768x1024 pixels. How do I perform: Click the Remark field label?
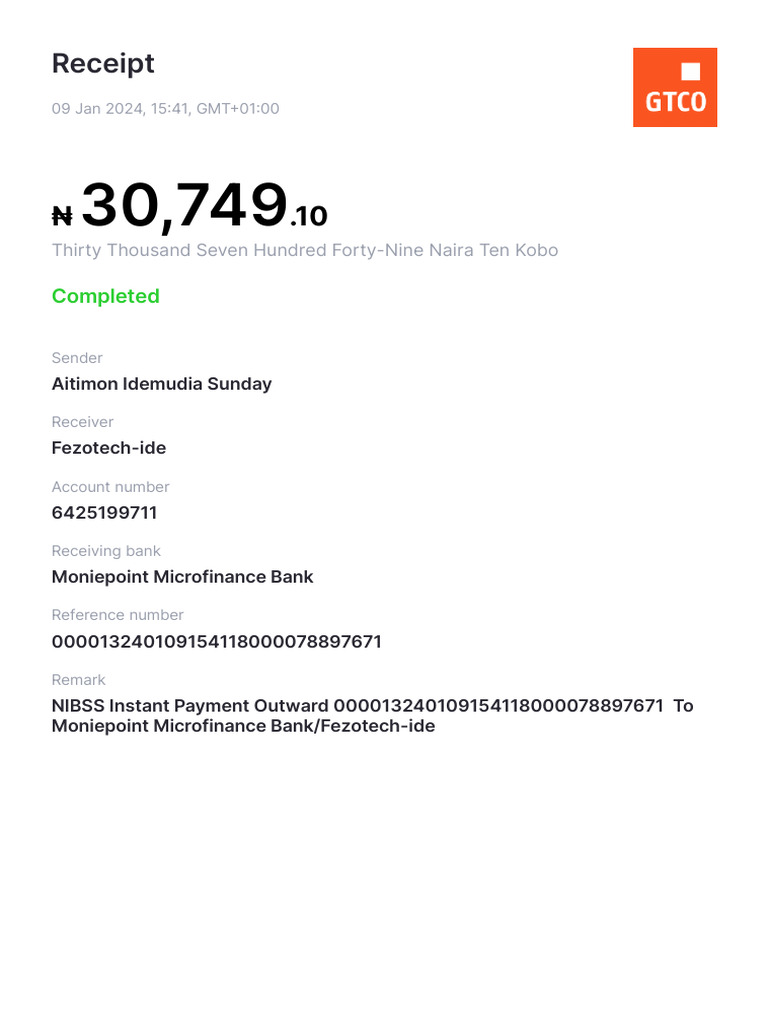click(78, 680)
